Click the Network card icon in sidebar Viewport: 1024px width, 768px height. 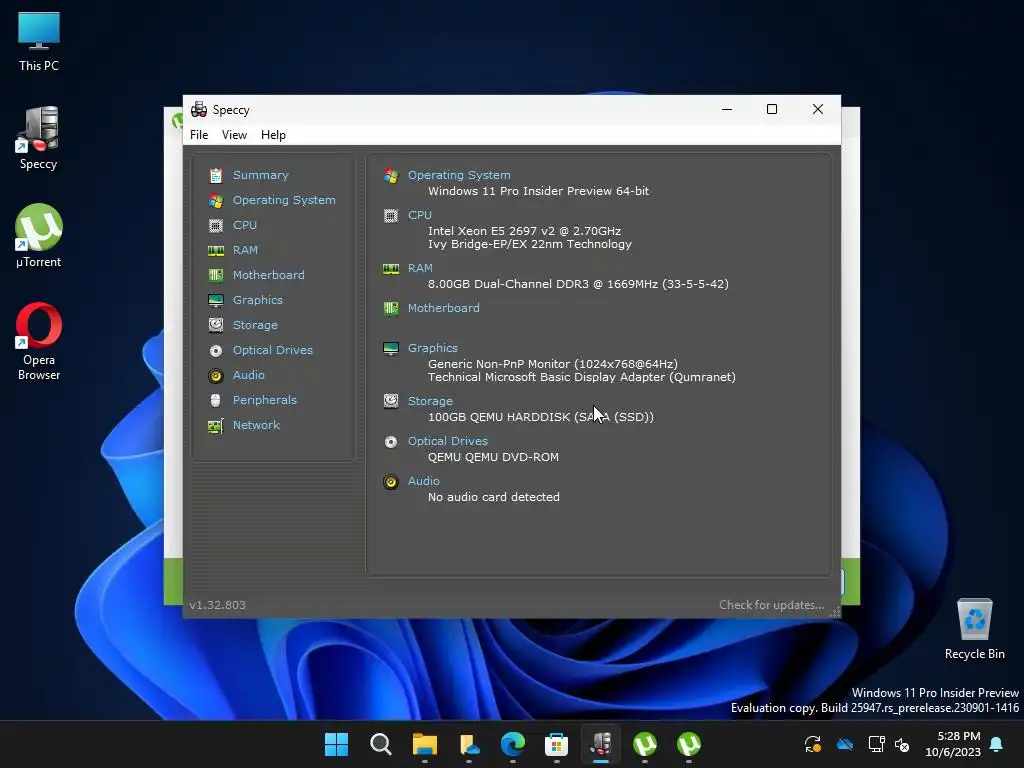pyautogui.click(x=216, y=426)
